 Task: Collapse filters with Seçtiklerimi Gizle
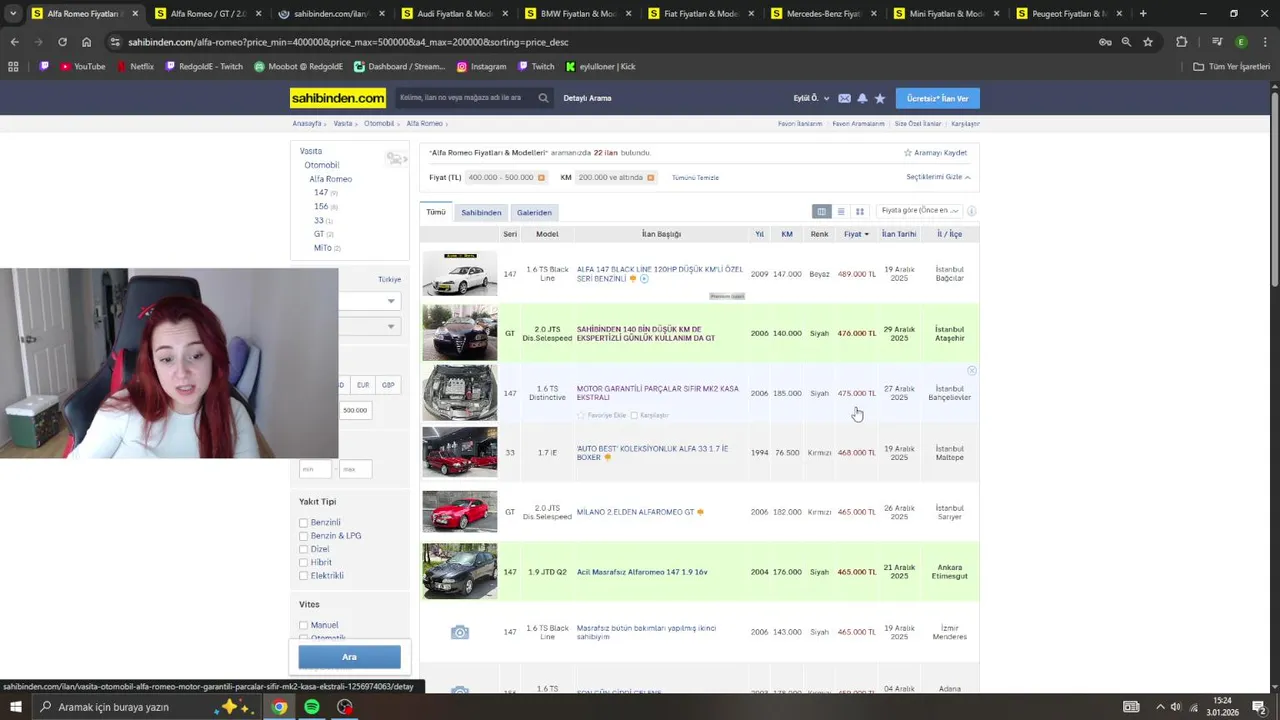[938, 177]
